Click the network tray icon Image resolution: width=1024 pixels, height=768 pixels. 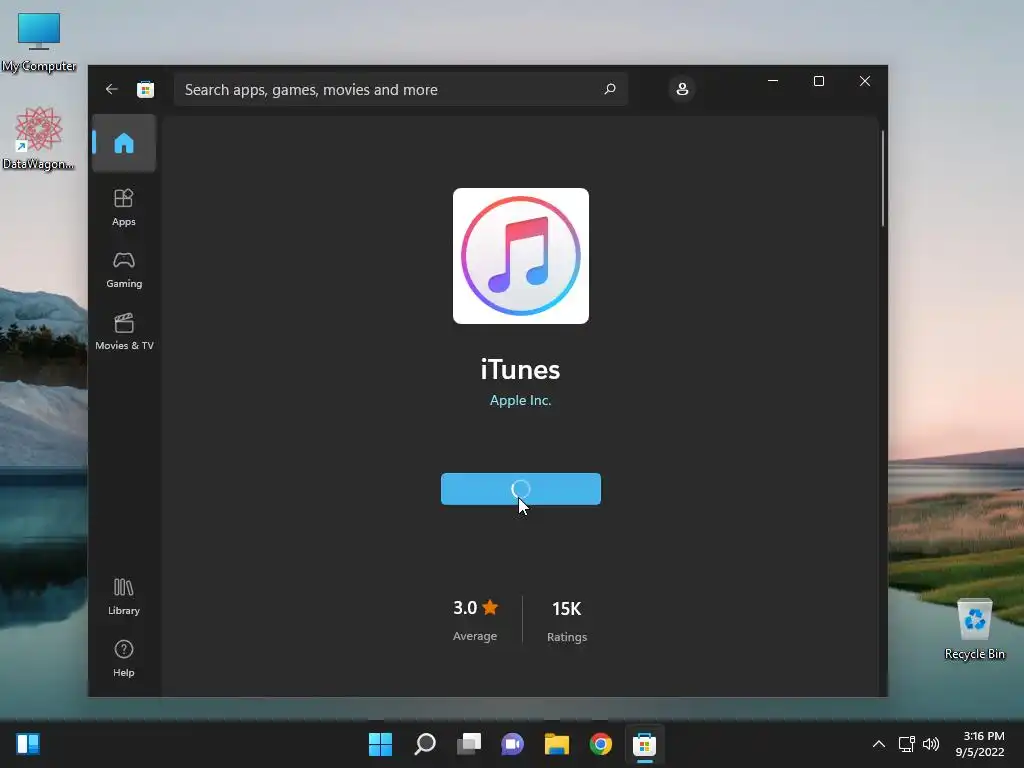[906, 744]
